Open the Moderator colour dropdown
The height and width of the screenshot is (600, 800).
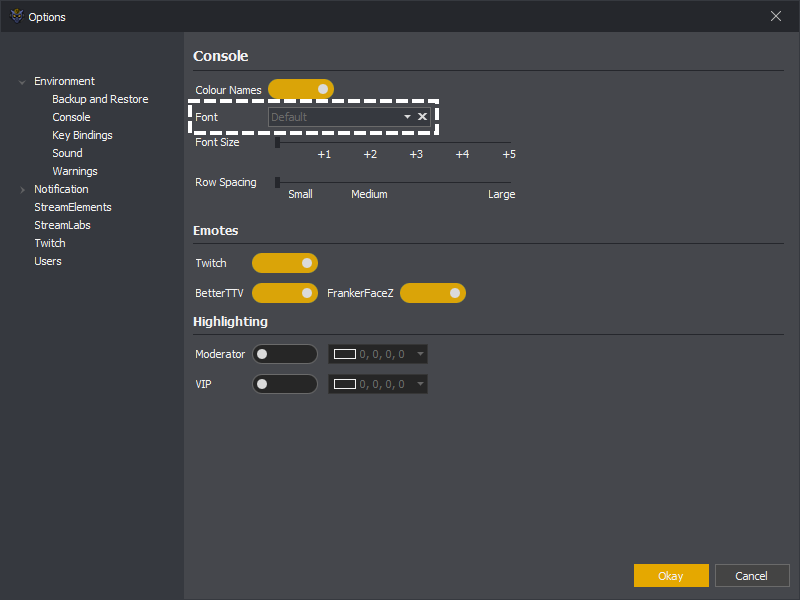(x=420, y=354)
